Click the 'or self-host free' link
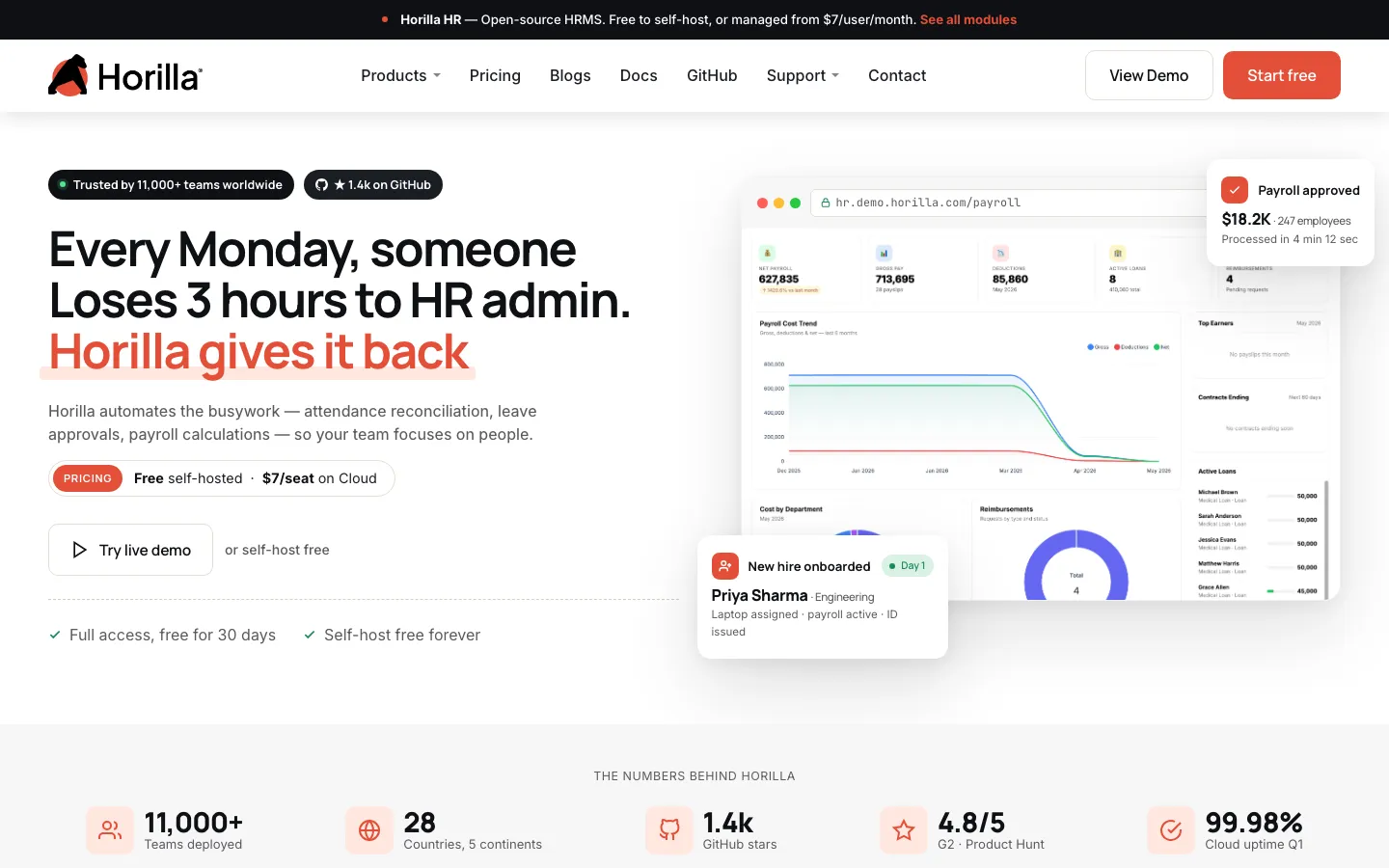This screenshot has width=1389, height=868. pos(277,550)
